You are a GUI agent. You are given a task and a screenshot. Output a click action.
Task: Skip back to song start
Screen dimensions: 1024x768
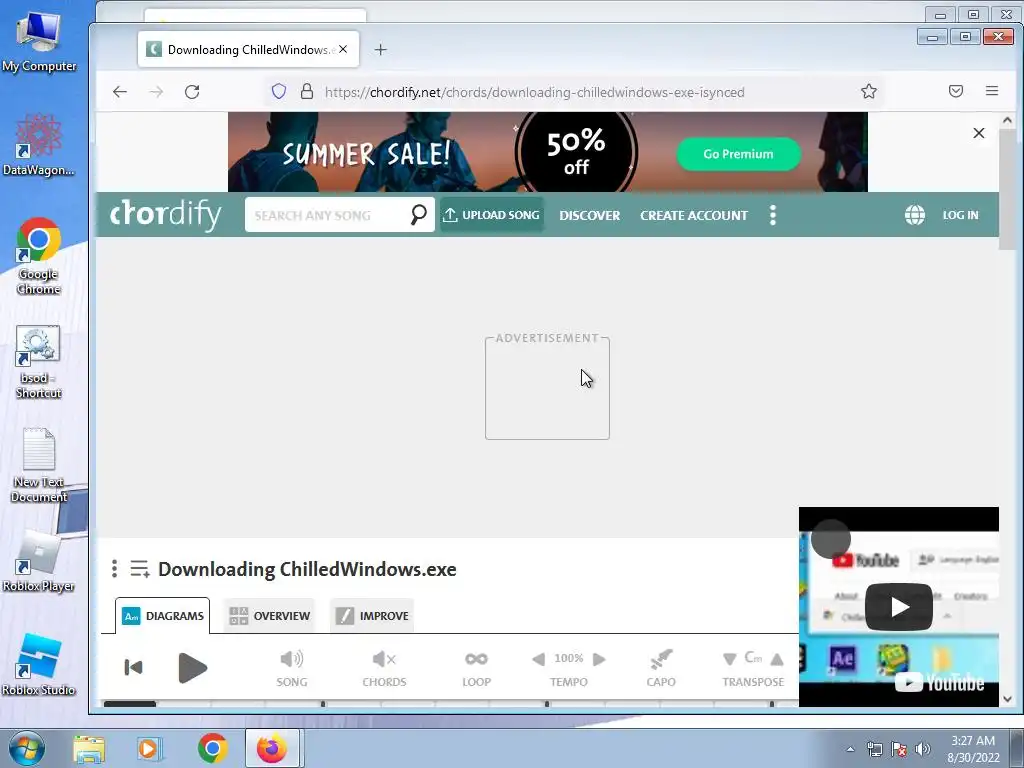[133, 667]
